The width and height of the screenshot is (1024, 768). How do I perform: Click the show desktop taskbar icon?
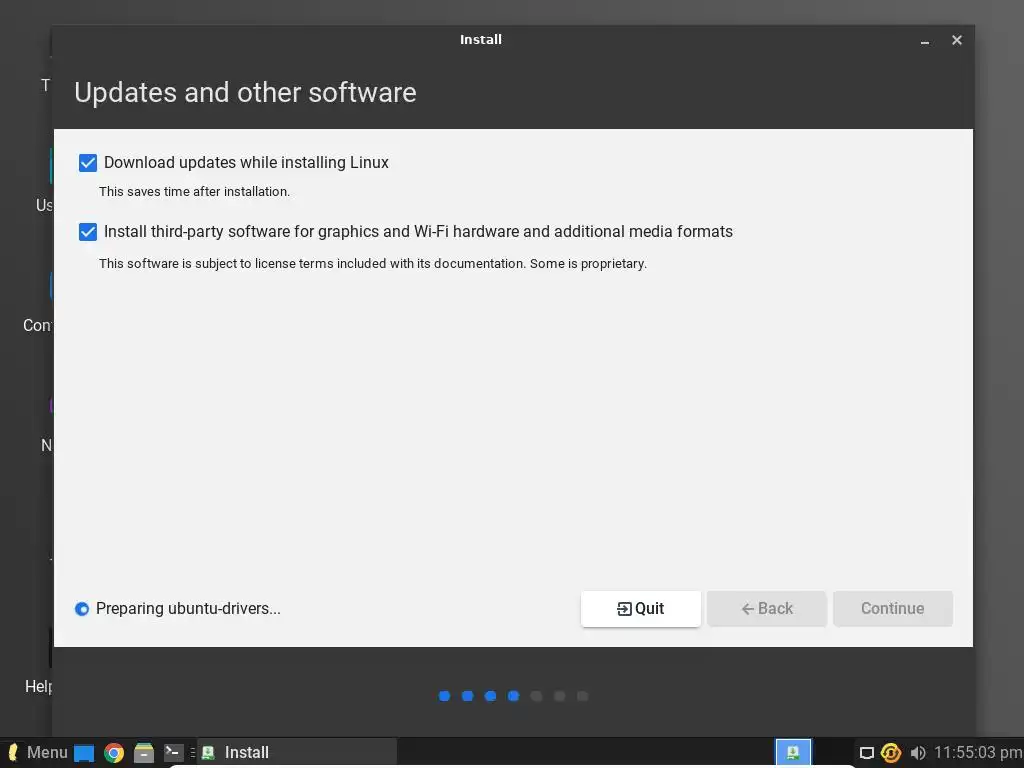click(84, 753)
